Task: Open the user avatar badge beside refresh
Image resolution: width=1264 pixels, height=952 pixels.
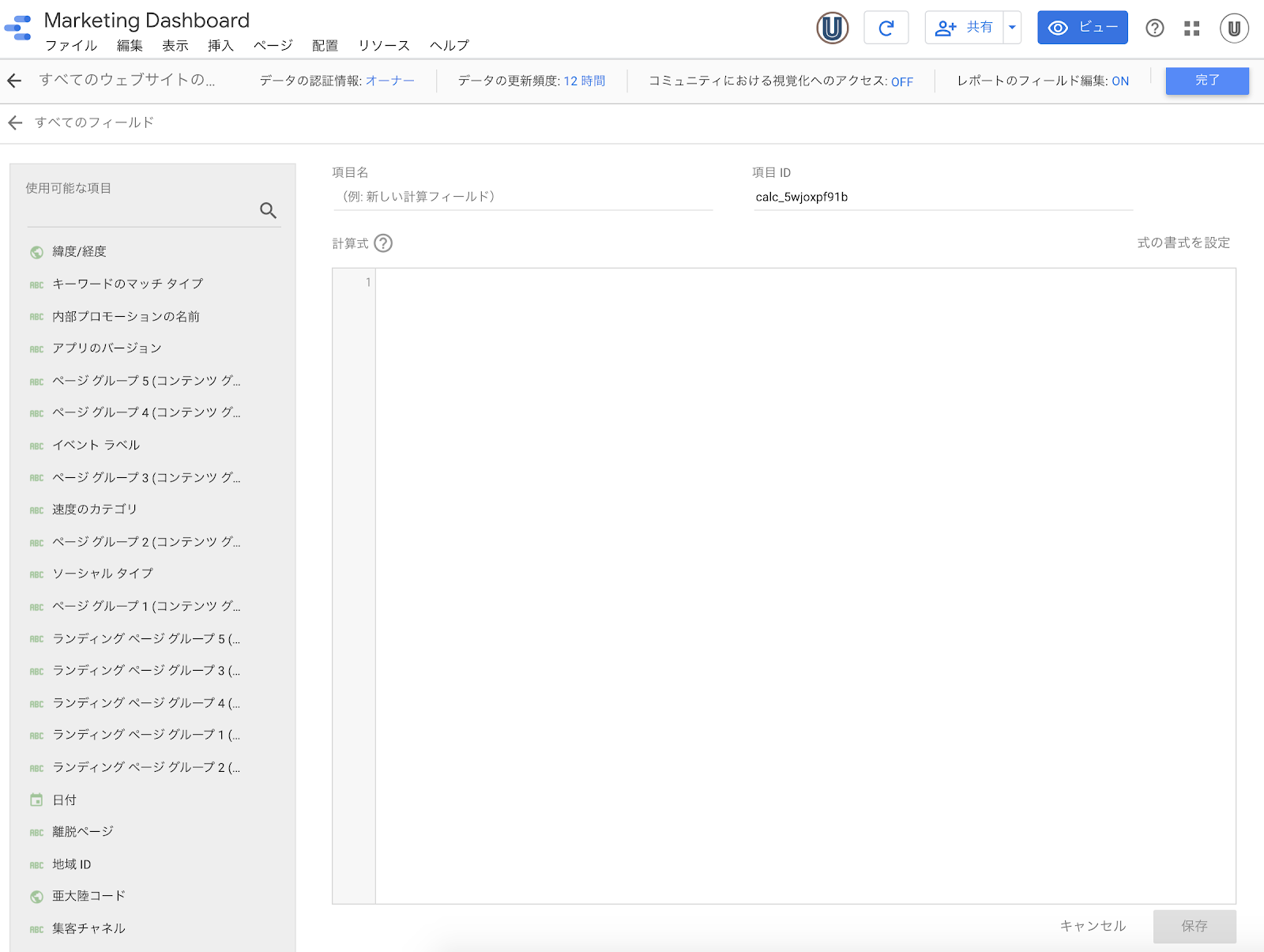Action: click(x=832, y=28)
